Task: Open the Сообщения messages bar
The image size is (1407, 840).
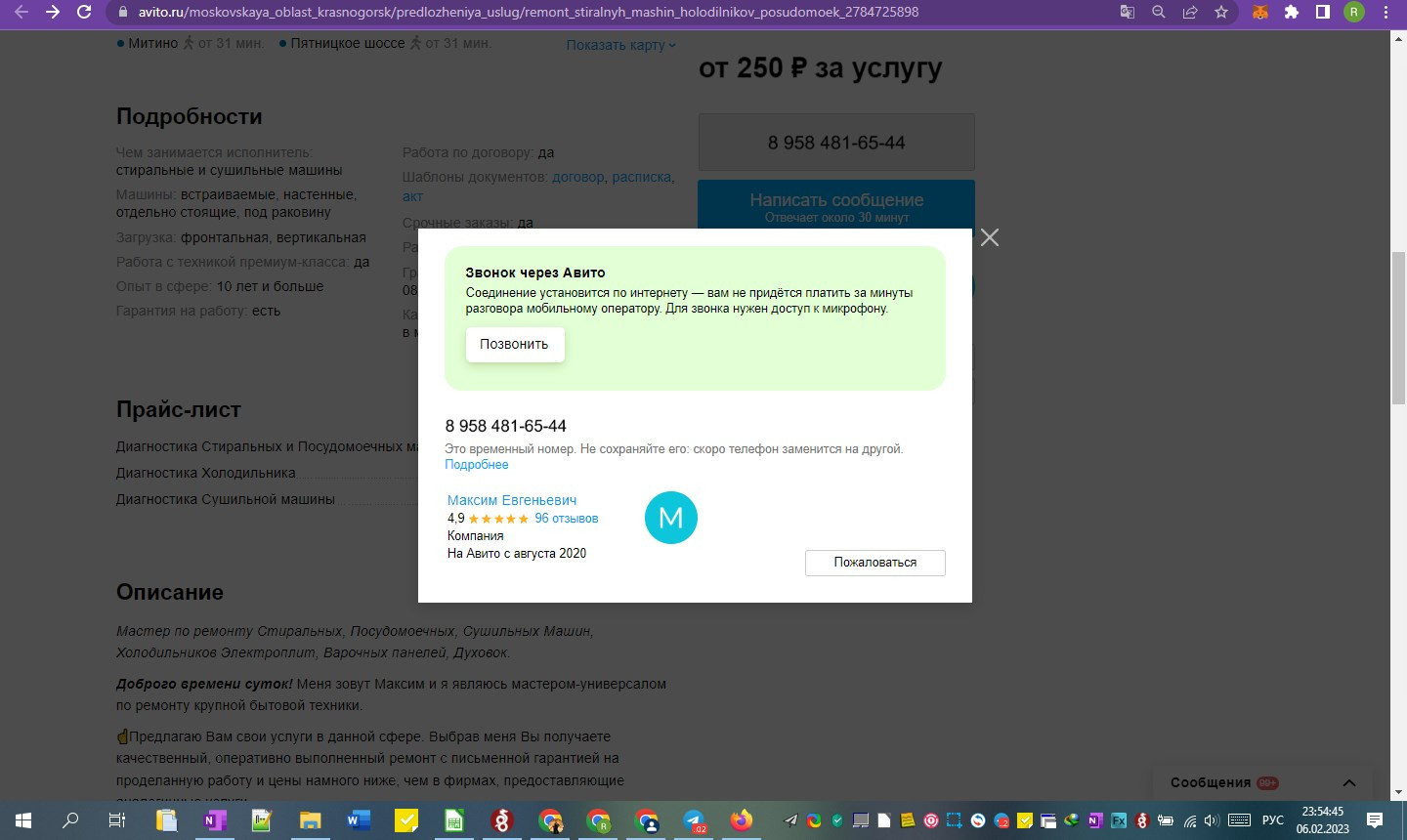Action: click(1264, 782)
